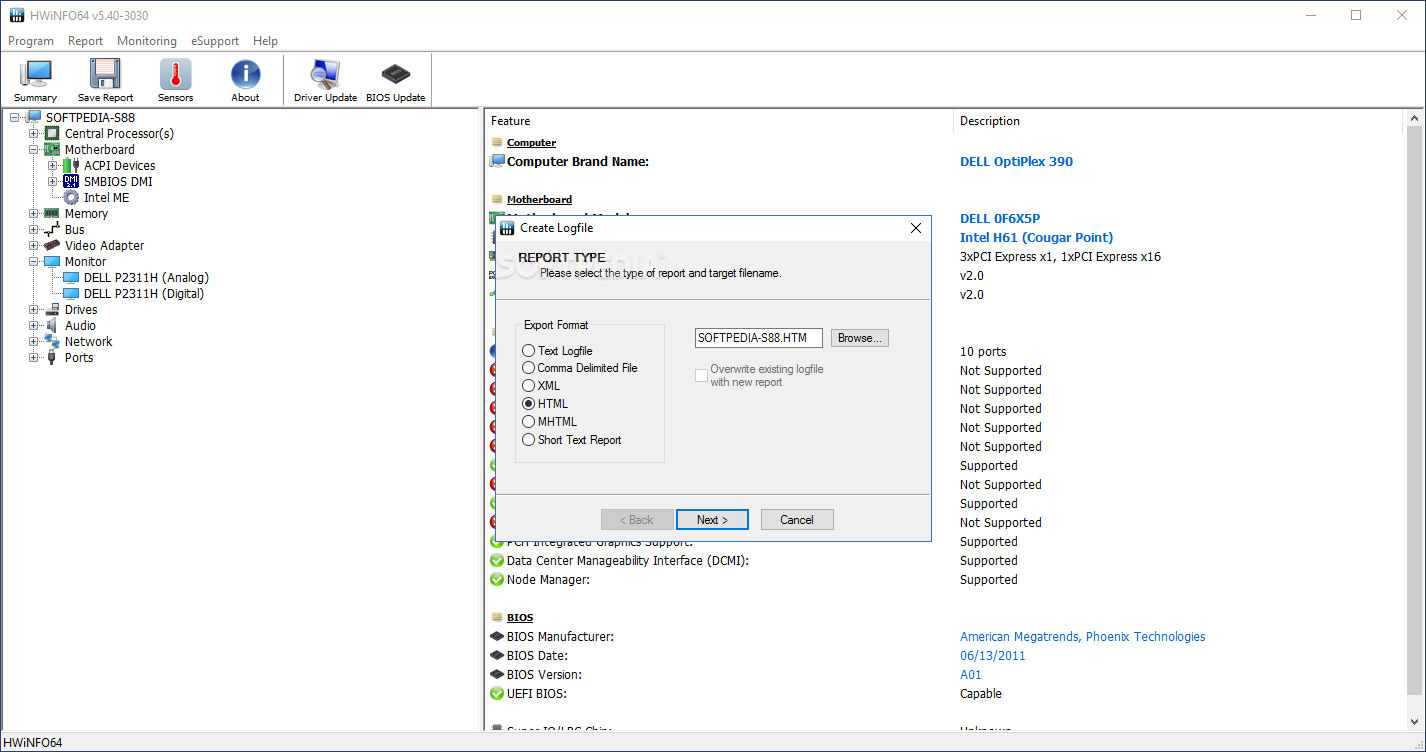Click the Description column header
Screen dimensions: 1426x752
pos(1179,121)
